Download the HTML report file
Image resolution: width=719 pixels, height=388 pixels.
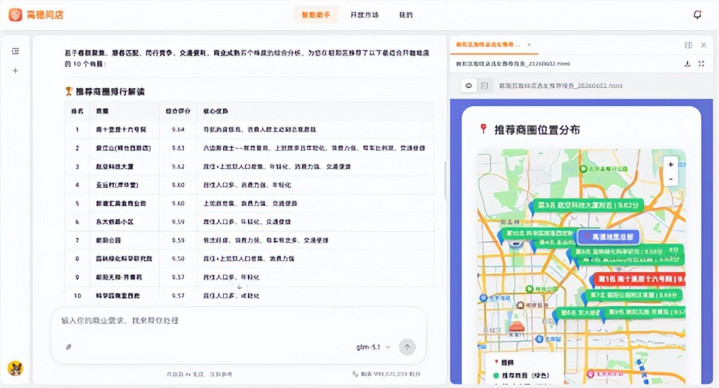687,64
